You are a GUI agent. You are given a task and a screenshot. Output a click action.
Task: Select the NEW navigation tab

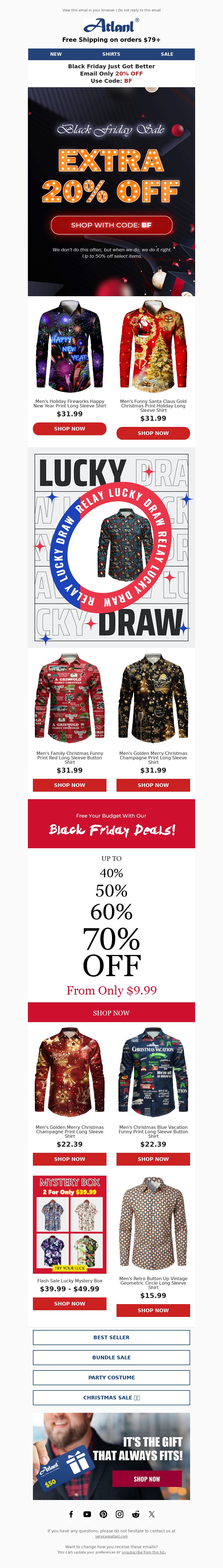56,54
